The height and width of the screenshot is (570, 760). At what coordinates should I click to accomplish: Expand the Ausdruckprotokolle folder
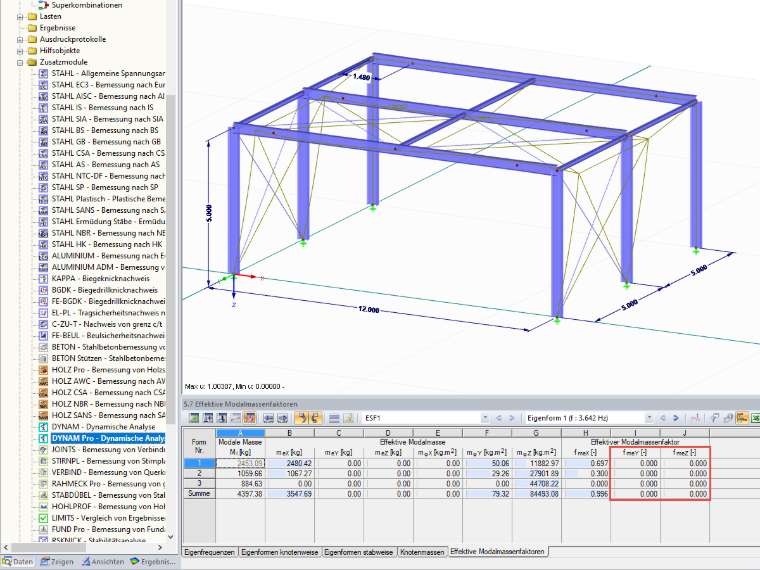pyautogui.click(x=20, y=40)
